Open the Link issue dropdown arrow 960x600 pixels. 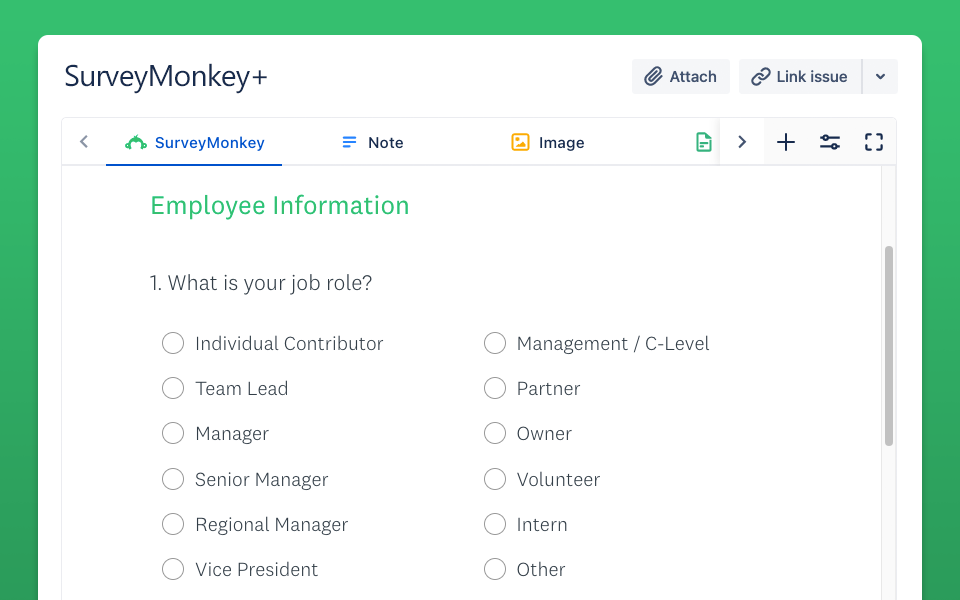point(880,77)
